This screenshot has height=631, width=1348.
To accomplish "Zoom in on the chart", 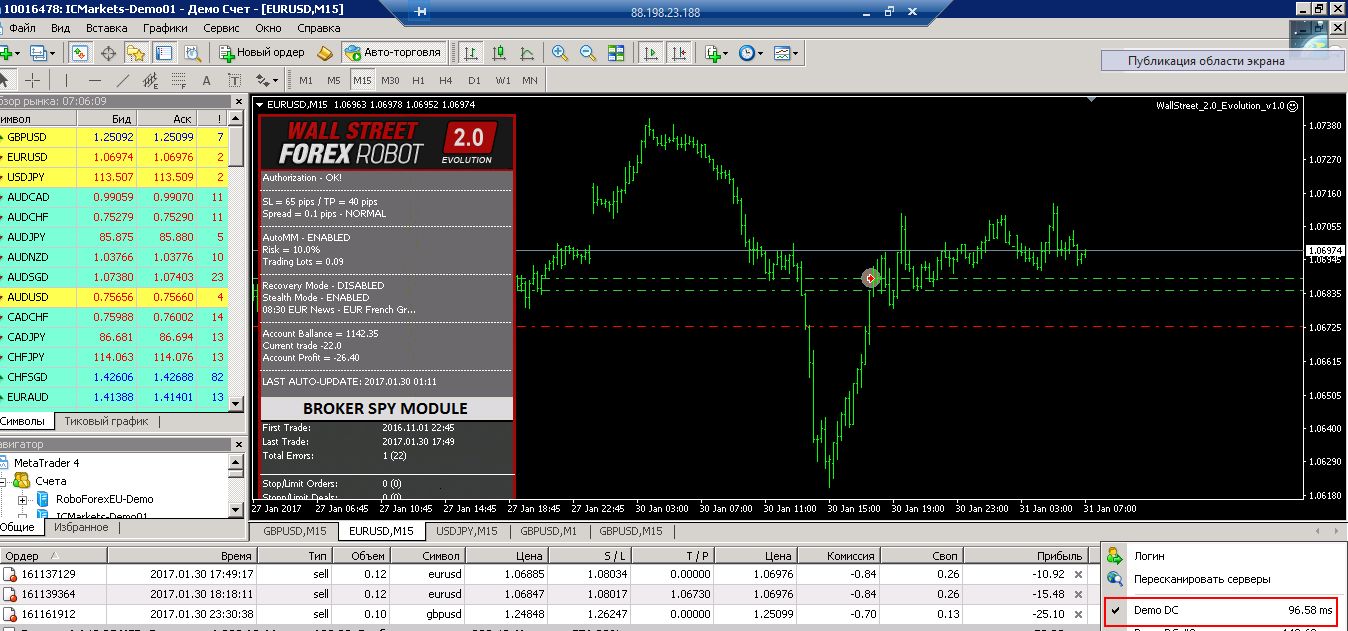I will [x=560, y=53].
